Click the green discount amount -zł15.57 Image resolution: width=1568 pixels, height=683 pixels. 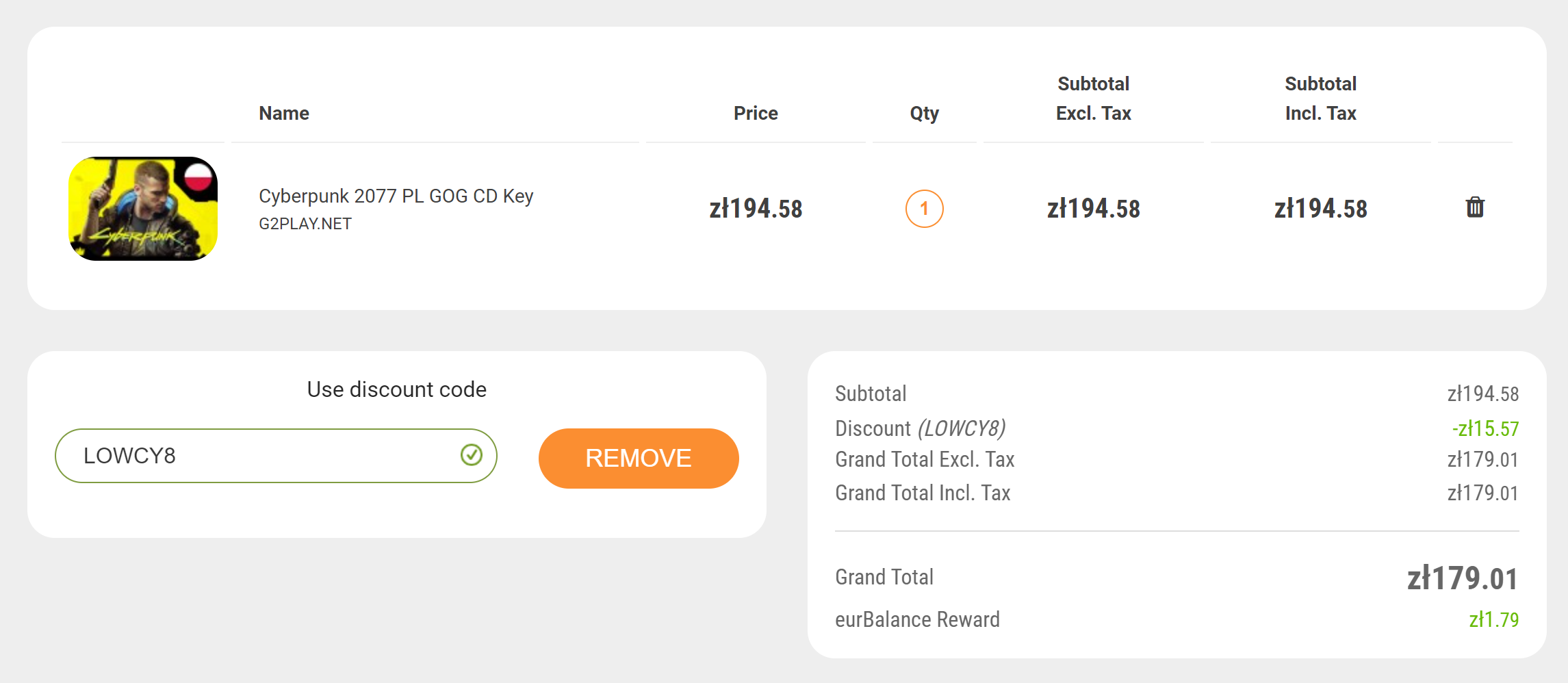click(1485, 428)
